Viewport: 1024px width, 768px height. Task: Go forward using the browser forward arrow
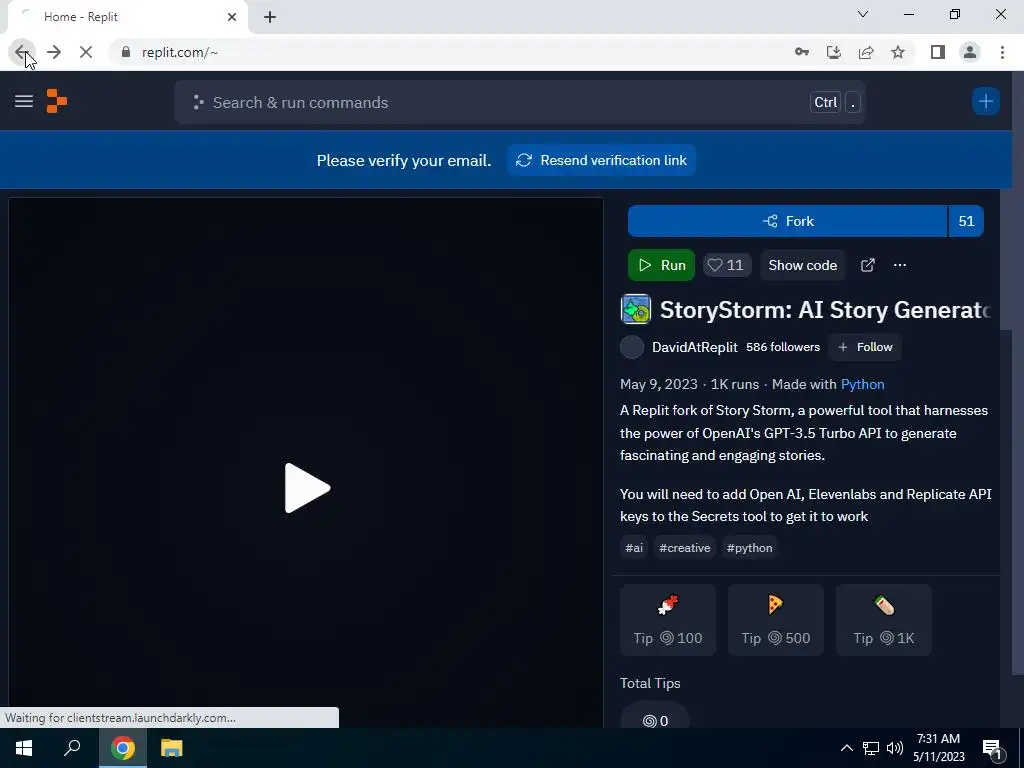(x=54, y=52)
